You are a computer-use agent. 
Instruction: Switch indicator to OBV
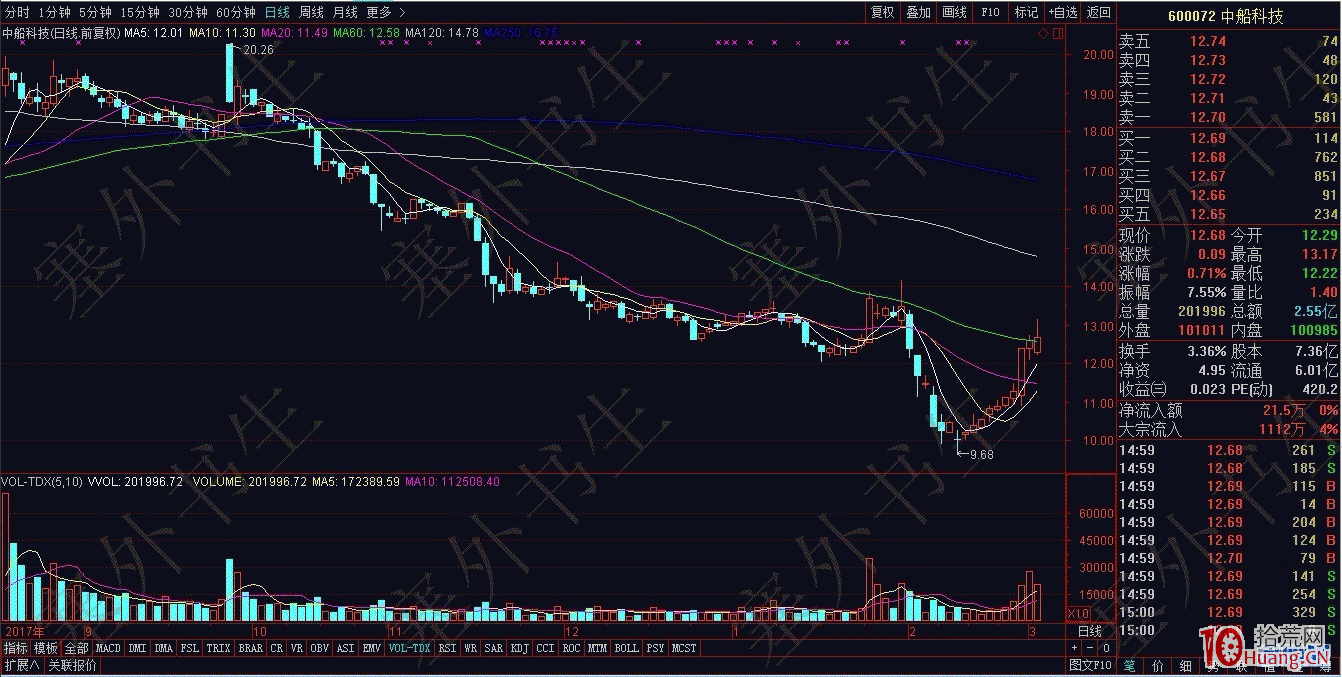[320, 648]
